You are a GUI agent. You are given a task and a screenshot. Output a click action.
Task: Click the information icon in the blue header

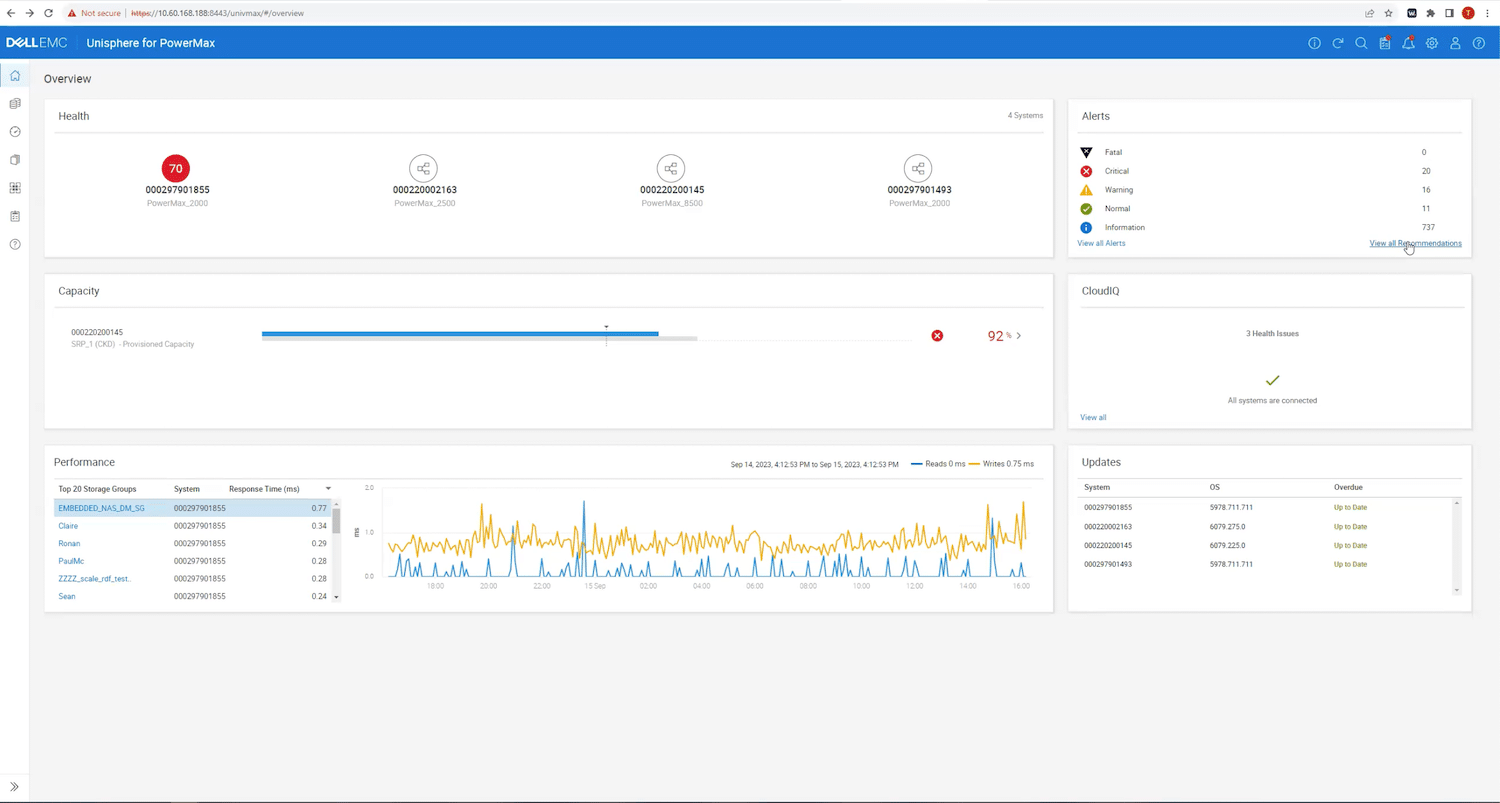[1314, 43]
